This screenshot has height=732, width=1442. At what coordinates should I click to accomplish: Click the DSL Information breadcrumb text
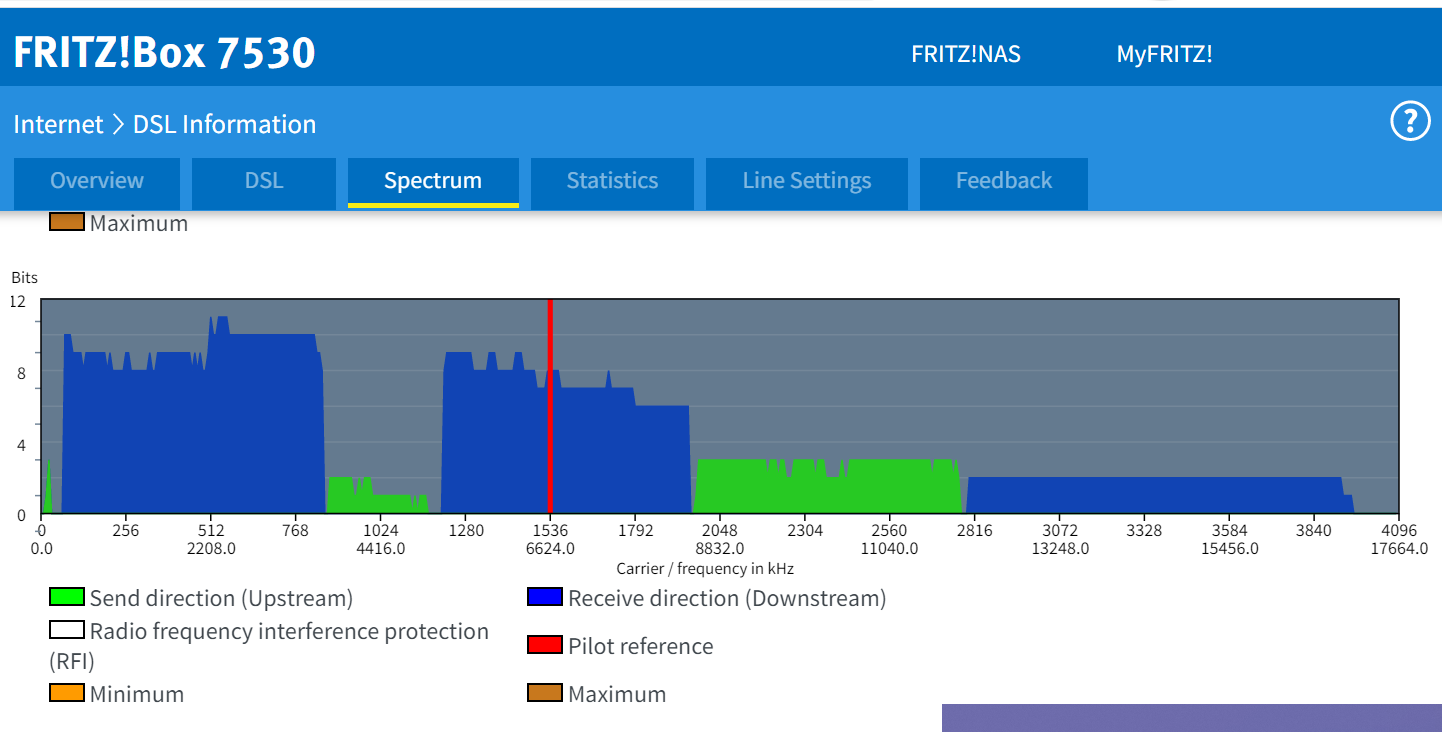coord(224,124)
